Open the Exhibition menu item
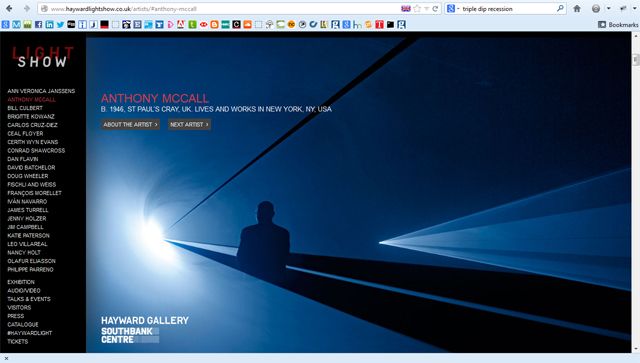This screenshot has width=640, height=363. pyautogui.click(x=21, y=282)
